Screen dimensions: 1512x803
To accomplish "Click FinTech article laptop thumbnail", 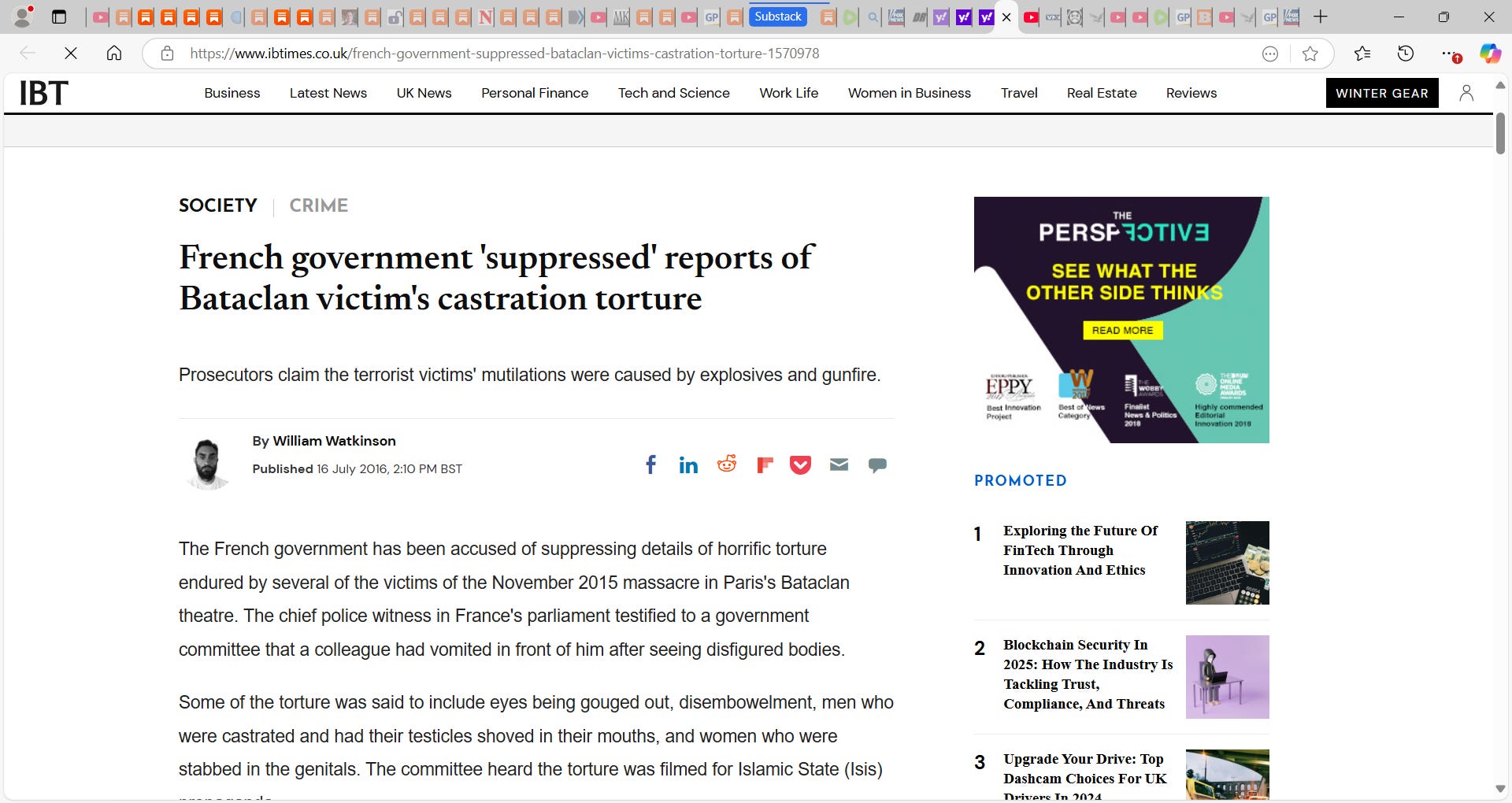I will [1228, 563].
